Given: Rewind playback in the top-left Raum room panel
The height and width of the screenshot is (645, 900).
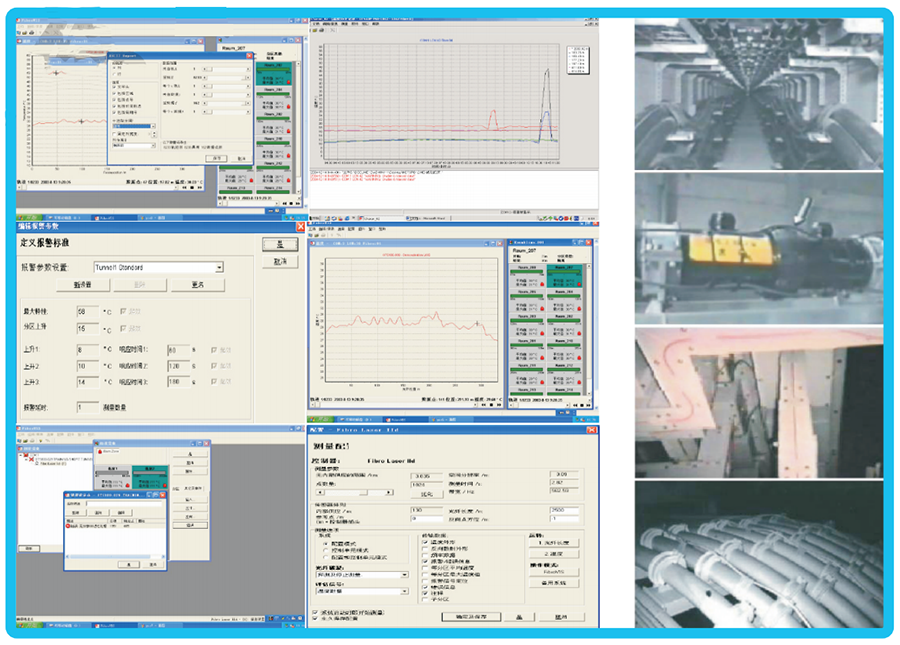Looking at the screenshot, I should pos(284,203).
